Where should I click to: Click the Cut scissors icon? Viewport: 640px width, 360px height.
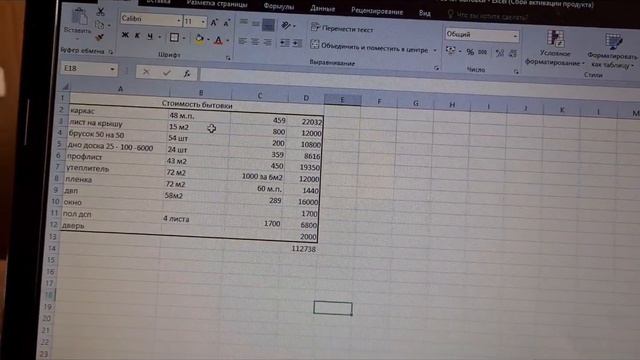(x=100, y=12)
